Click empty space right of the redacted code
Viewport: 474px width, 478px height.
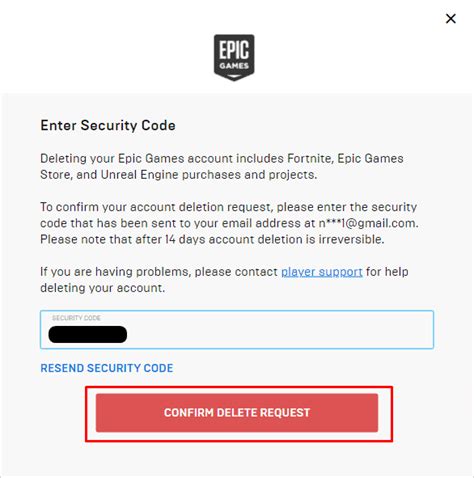pos(280,334)
